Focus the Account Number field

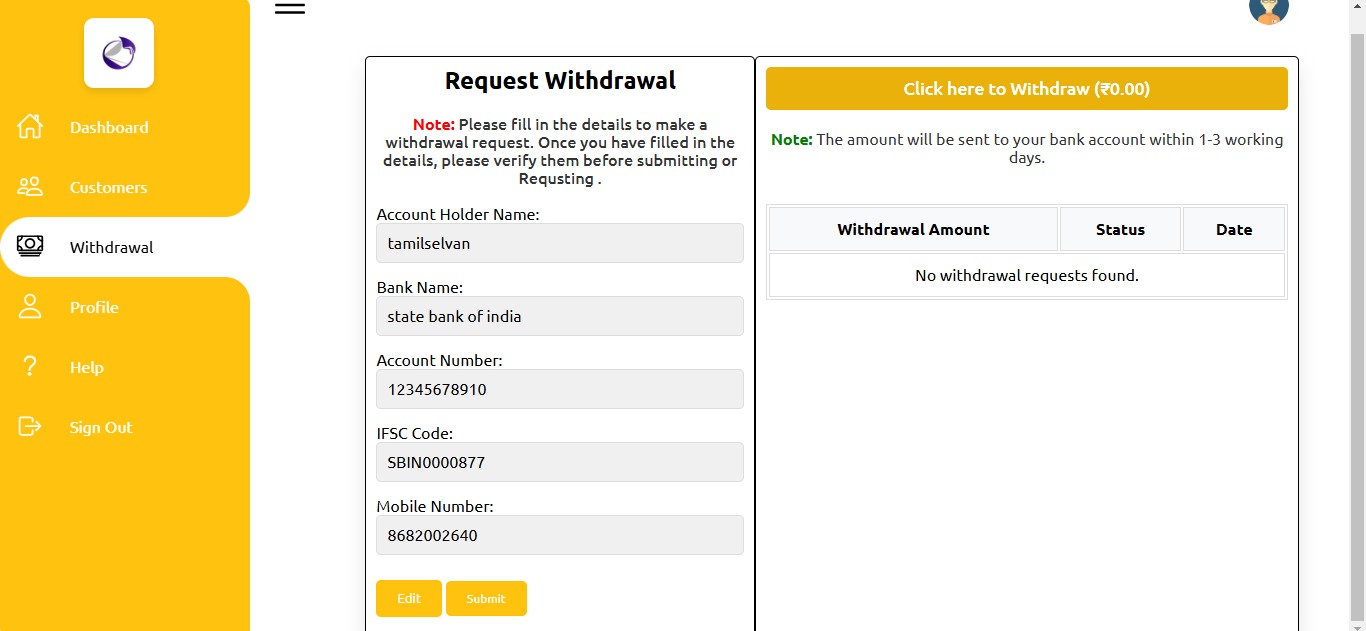click(559, 389)
